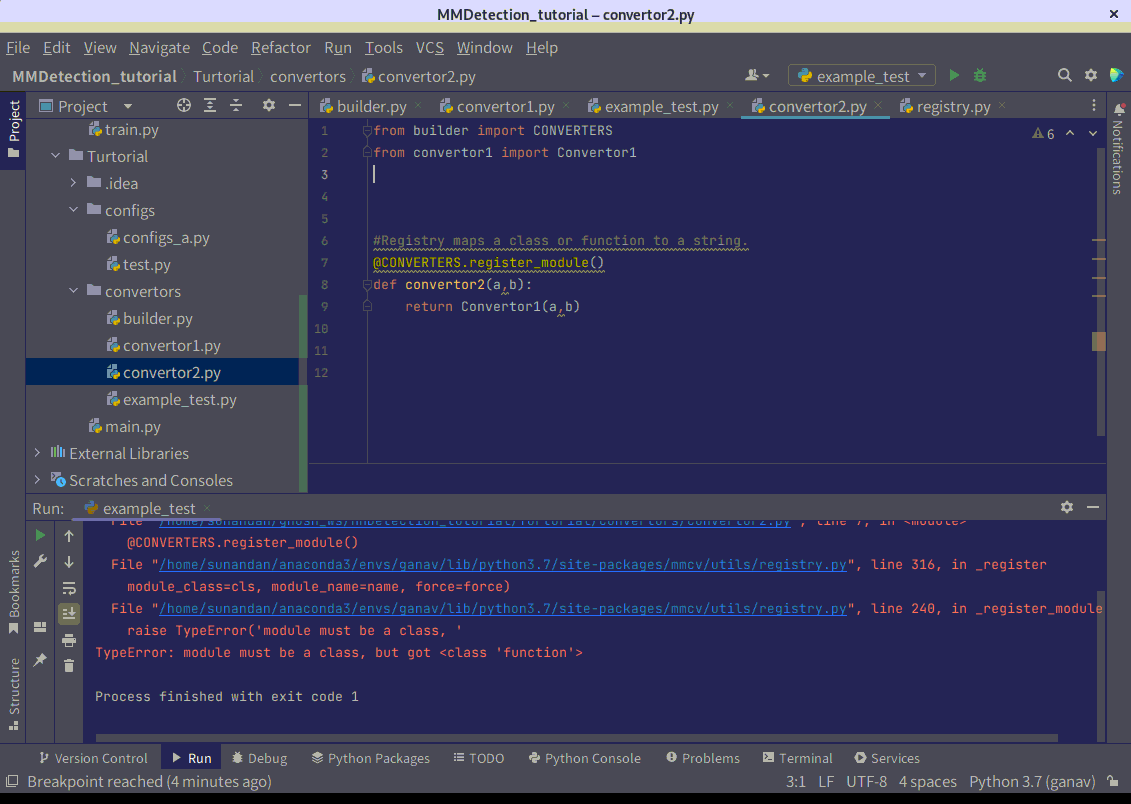
Task: Pin the Run tool window tab
Action: [x=38, y=661]
